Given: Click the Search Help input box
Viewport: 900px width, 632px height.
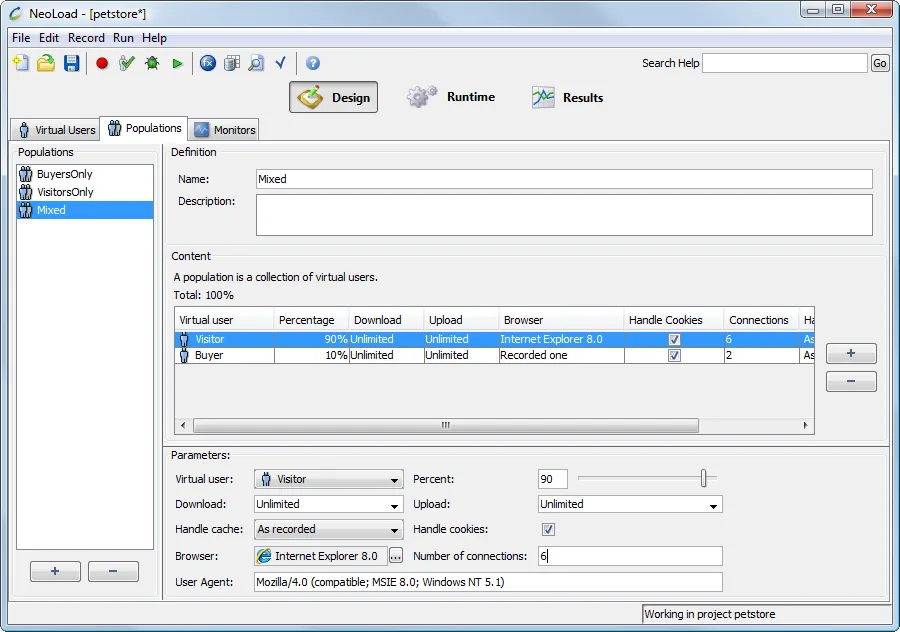Looking at the screenshot, I should (785, 63).
